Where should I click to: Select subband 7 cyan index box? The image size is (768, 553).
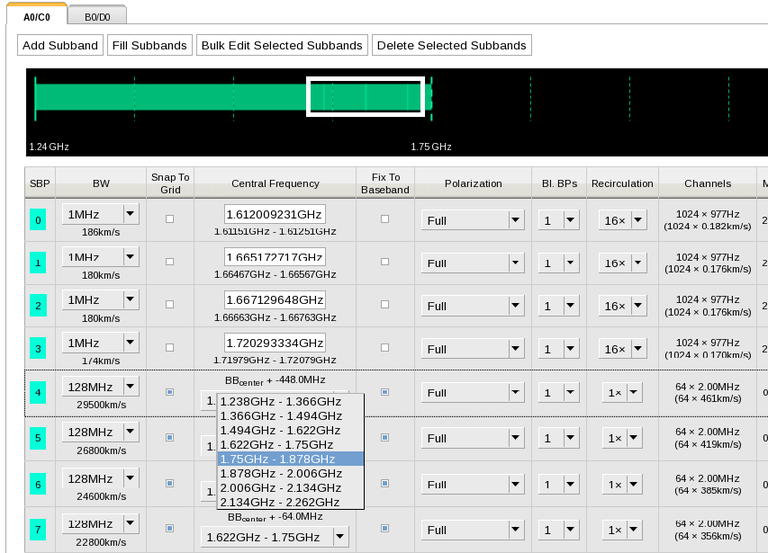coord(39,529)
